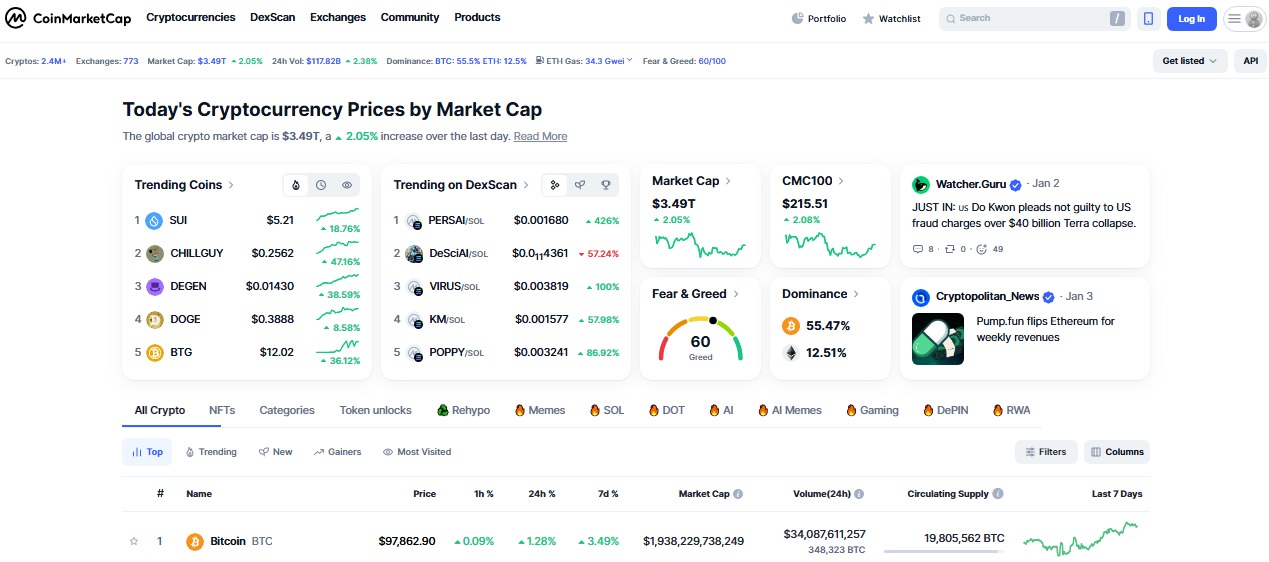
Task: Switch to the NFTs tab
Action: (222, 410)
